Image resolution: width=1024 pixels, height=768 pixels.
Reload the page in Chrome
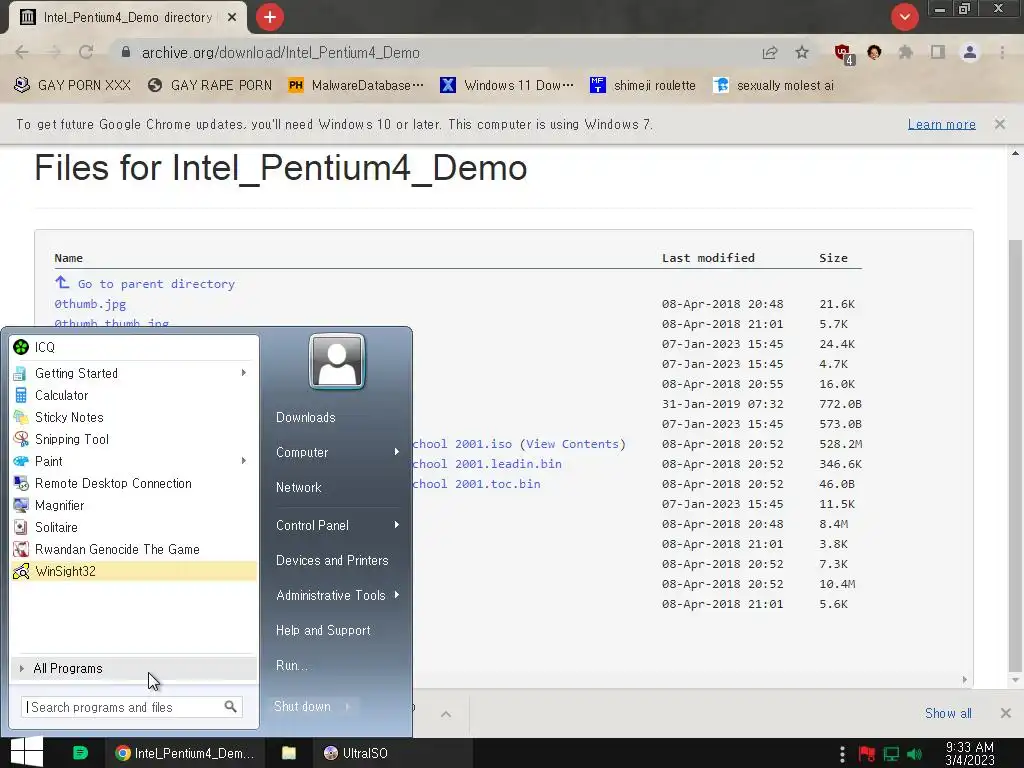pyautogui.click(x=86, y=52)
